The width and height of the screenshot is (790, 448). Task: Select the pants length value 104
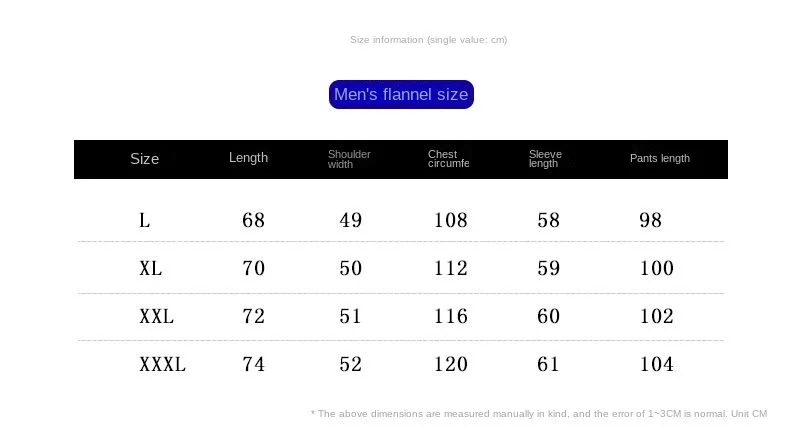[x=656, y=364]
